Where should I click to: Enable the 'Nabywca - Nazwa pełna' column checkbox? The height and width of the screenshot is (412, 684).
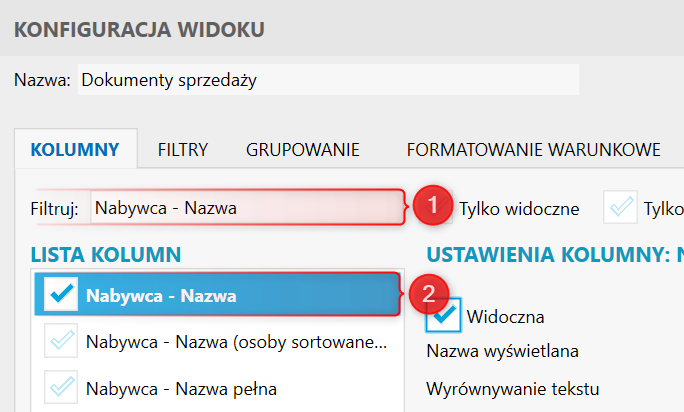61,388
